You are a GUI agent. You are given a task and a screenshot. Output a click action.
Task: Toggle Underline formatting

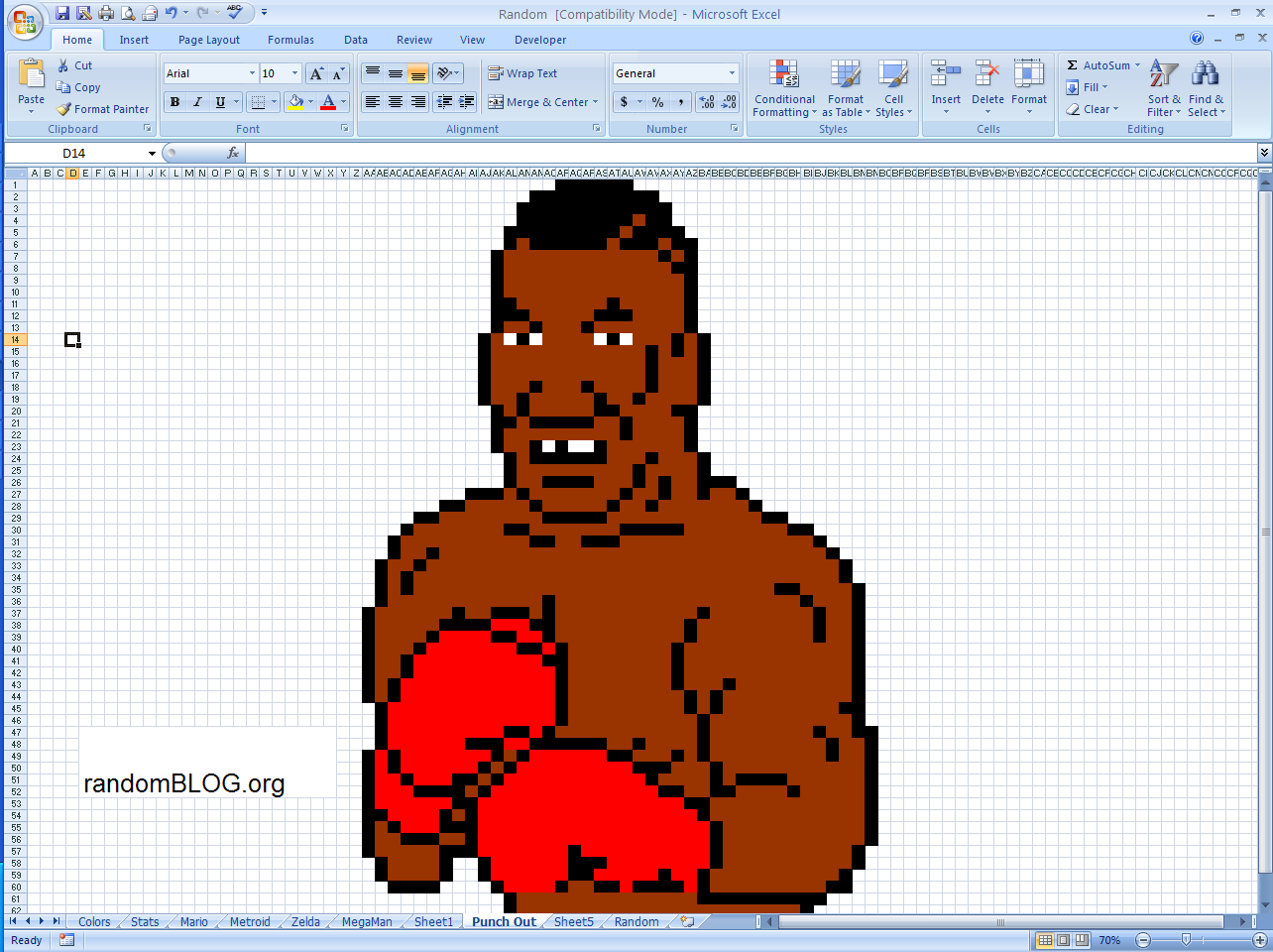220,102
